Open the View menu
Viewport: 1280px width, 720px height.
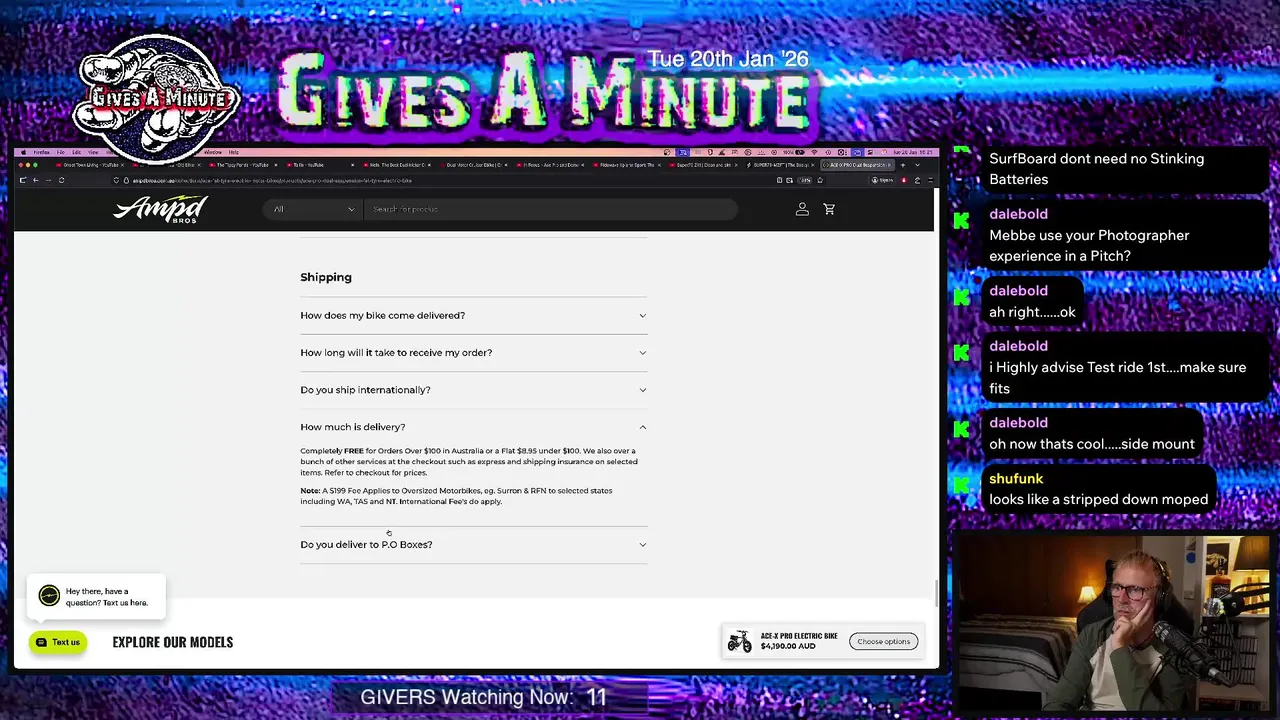[93, 152]
